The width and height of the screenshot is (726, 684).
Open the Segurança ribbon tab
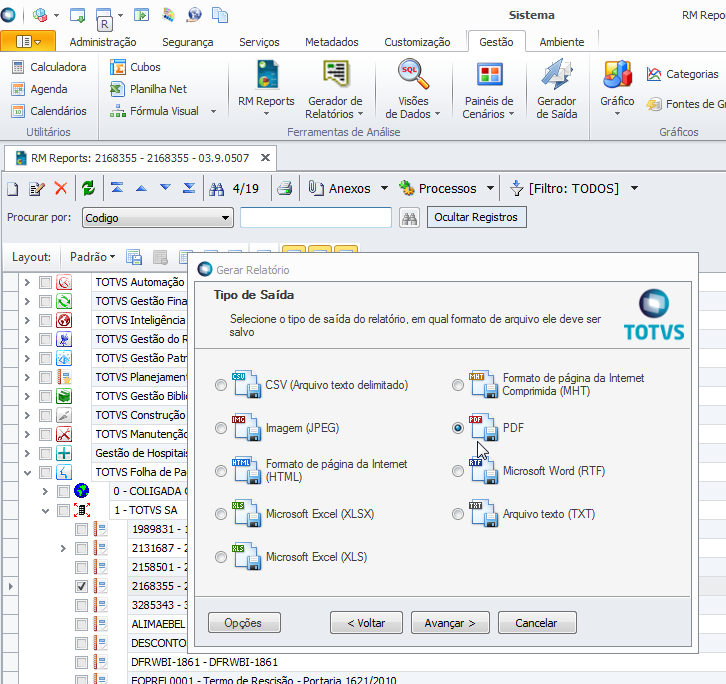click(x=188, y=42)
